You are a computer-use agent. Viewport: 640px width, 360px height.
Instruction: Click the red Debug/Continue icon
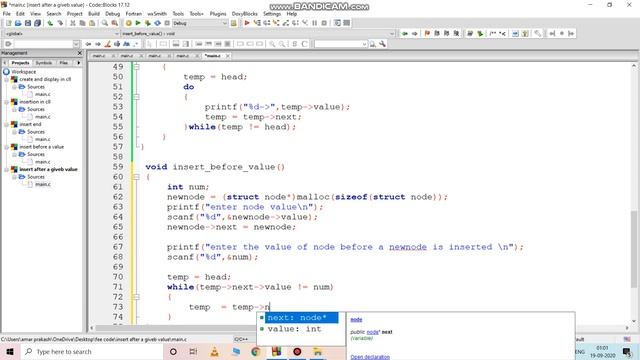click(x=247, y=23)
